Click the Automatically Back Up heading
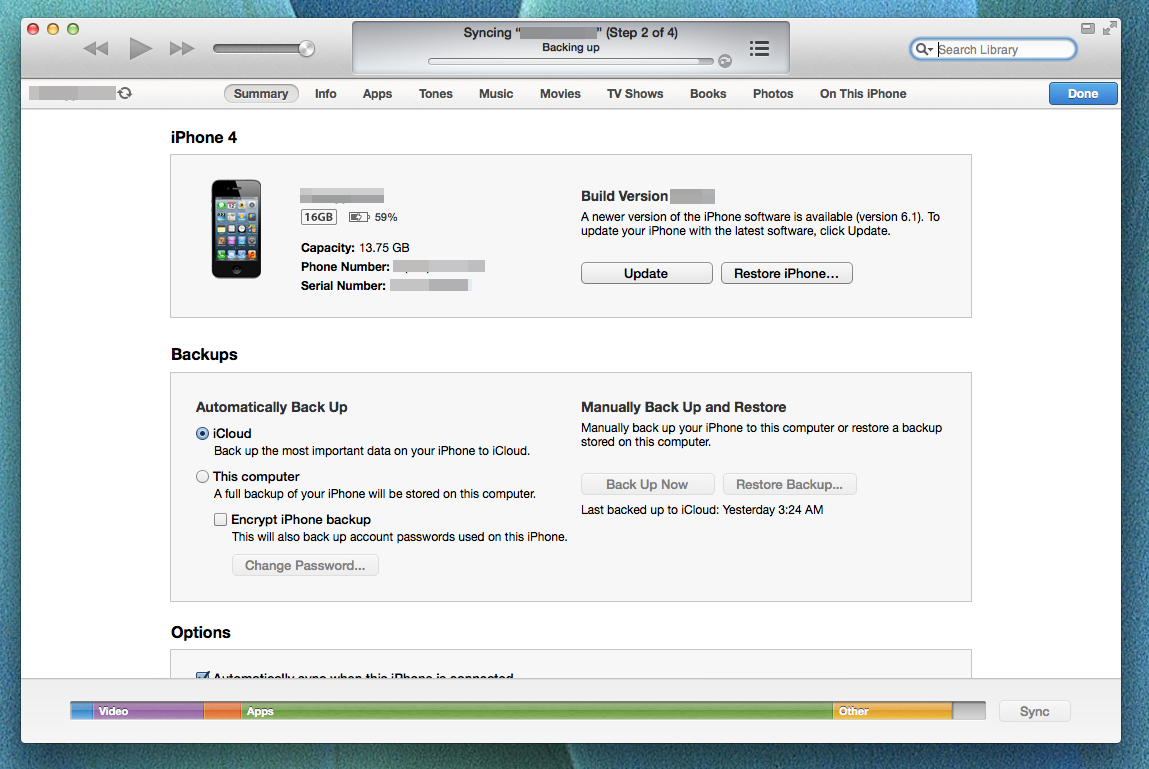This screenshot has width=1149, height=769. (x=271, y=407)
